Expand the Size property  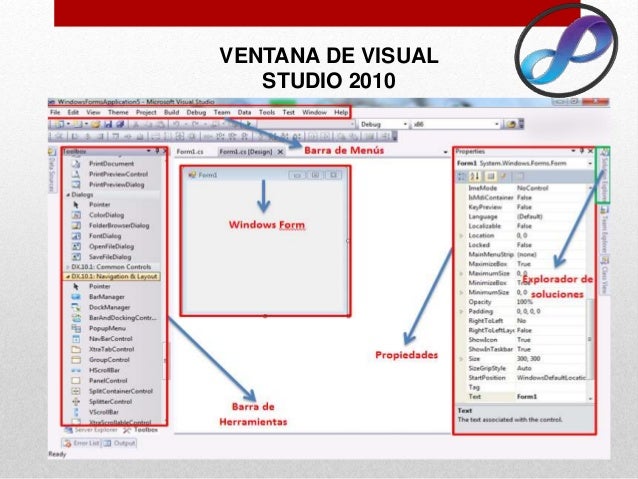(461, 359)
